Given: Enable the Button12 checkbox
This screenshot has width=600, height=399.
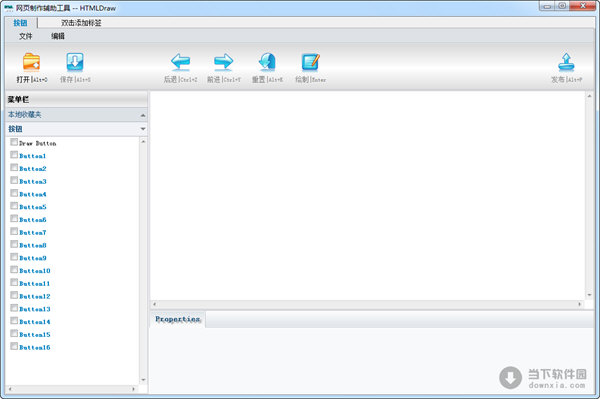Looking at the screenshot, I should (x=14, y=295).
